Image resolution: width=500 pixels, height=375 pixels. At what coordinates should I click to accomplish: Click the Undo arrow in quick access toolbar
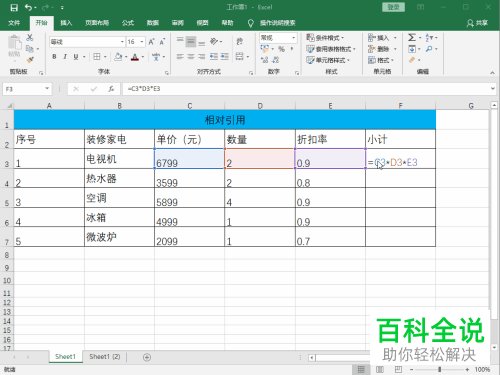pos(28,7)
